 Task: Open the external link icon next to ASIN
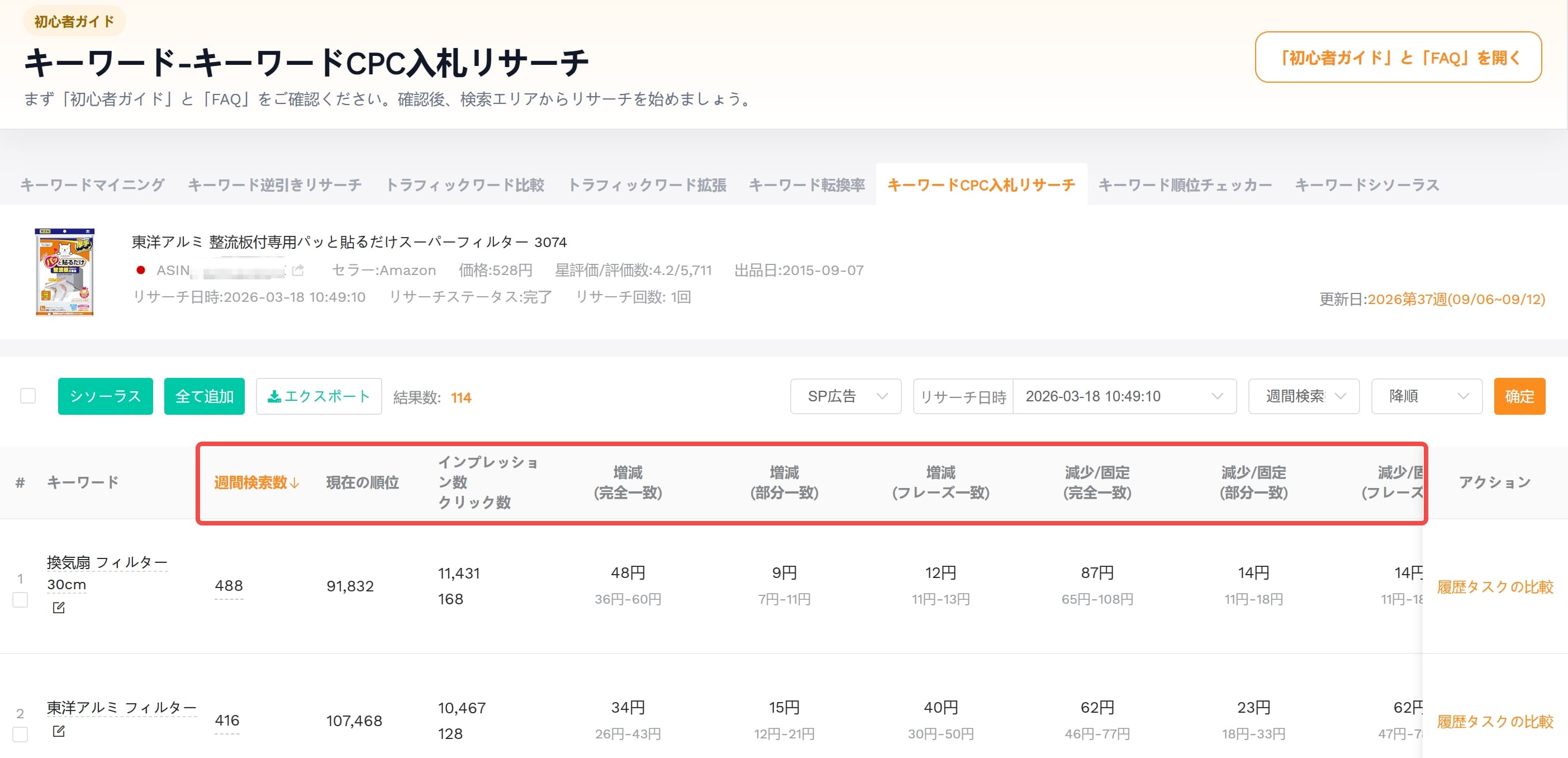point(298,269)
